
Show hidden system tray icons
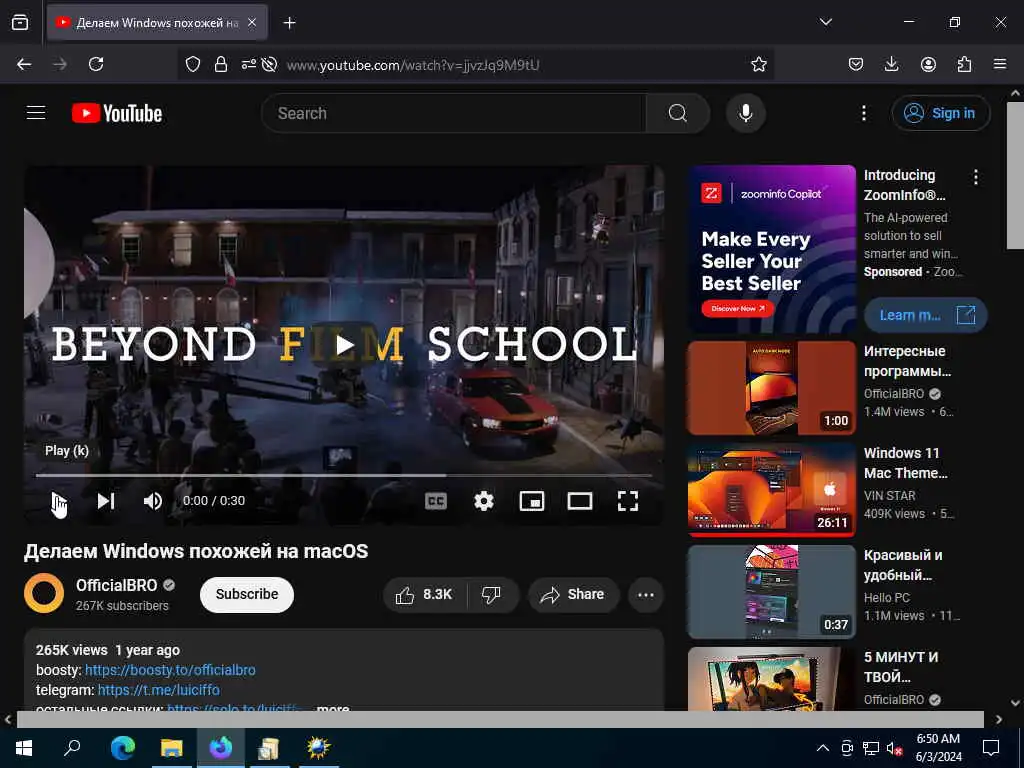tap(823, 748)
